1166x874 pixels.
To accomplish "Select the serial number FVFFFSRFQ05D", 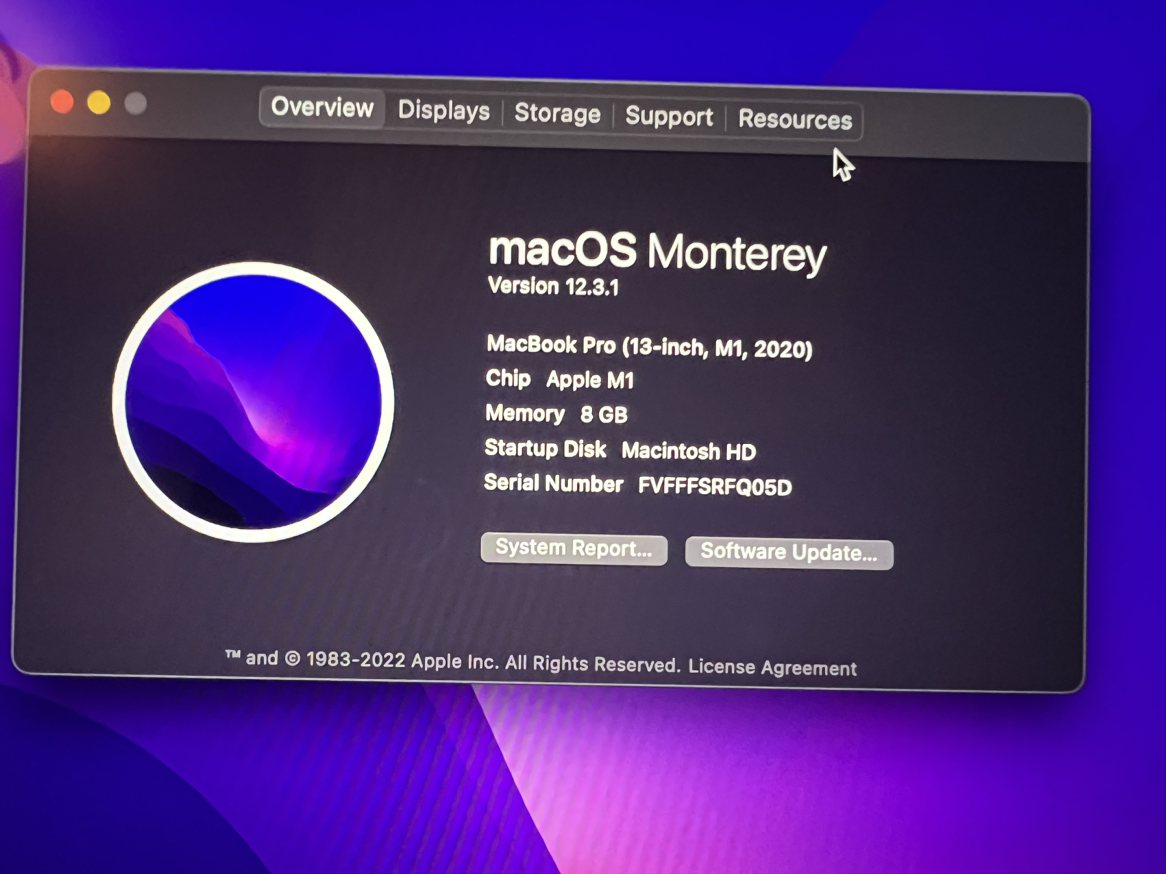I will pyautogui.click(x=715, y=486).
